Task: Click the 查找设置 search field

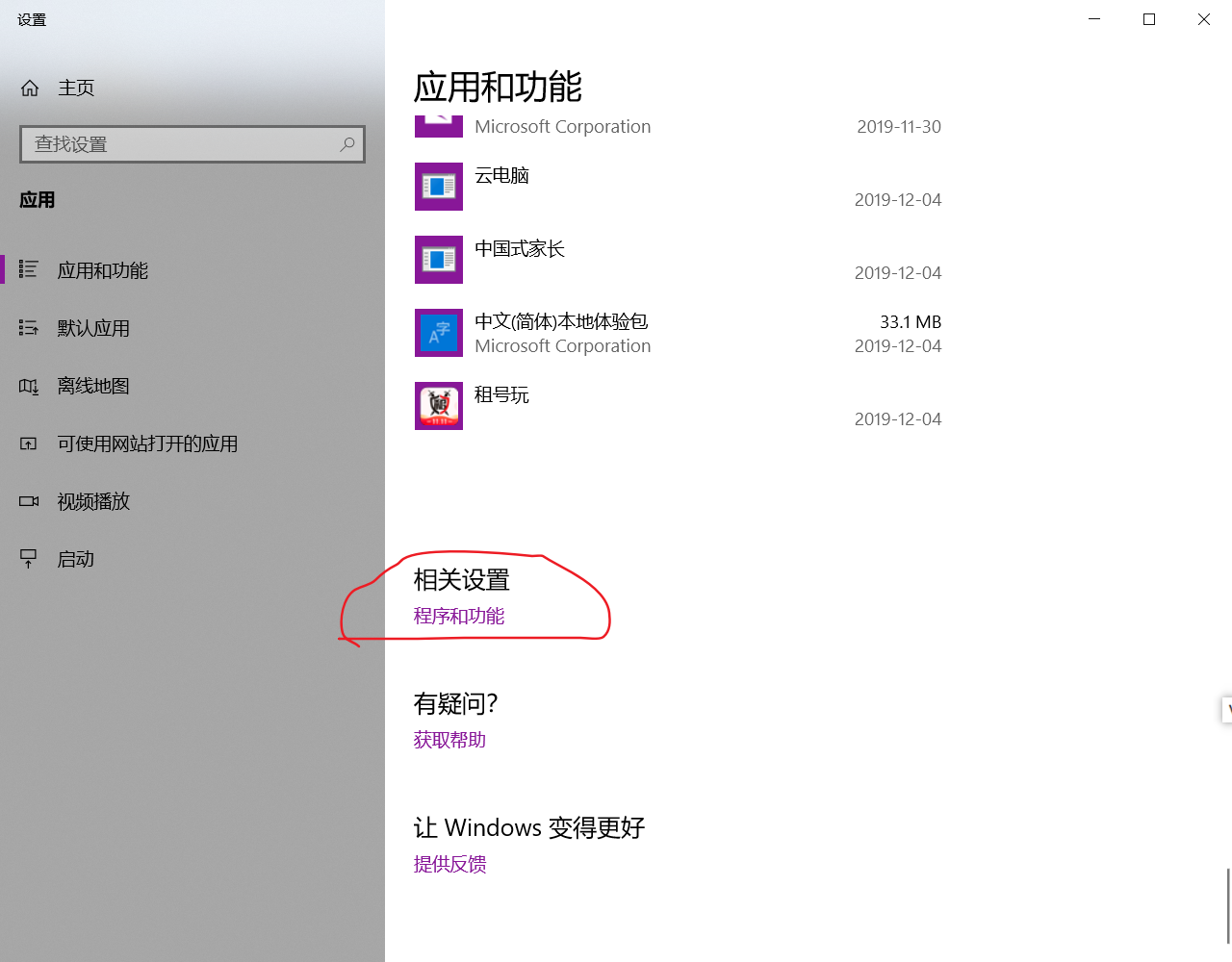Action: 183,143
